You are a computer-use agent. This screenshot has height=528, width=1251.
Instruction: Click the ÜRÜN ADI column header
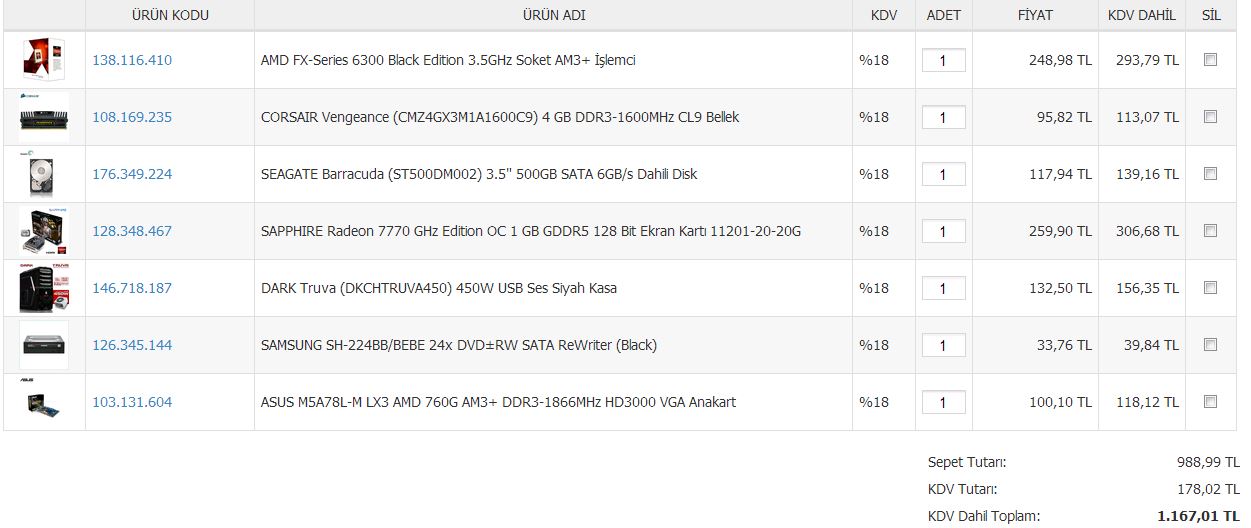coord(554,15)
